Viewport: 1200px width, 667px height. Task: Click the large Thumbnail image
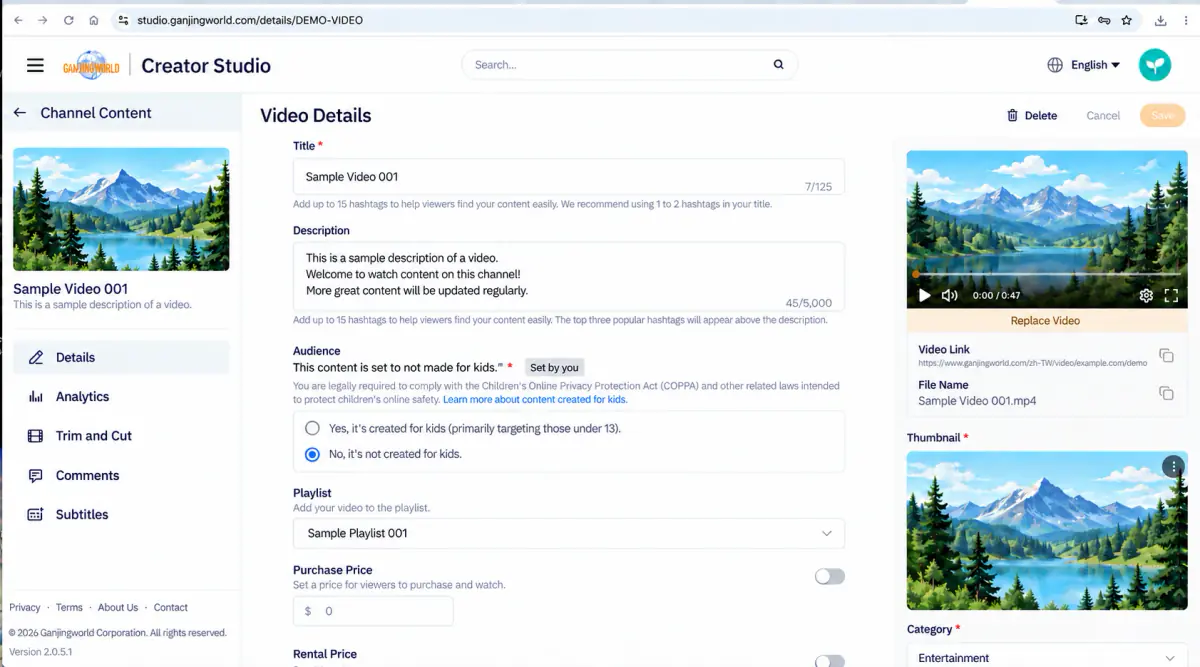[x=1047, y=530]
